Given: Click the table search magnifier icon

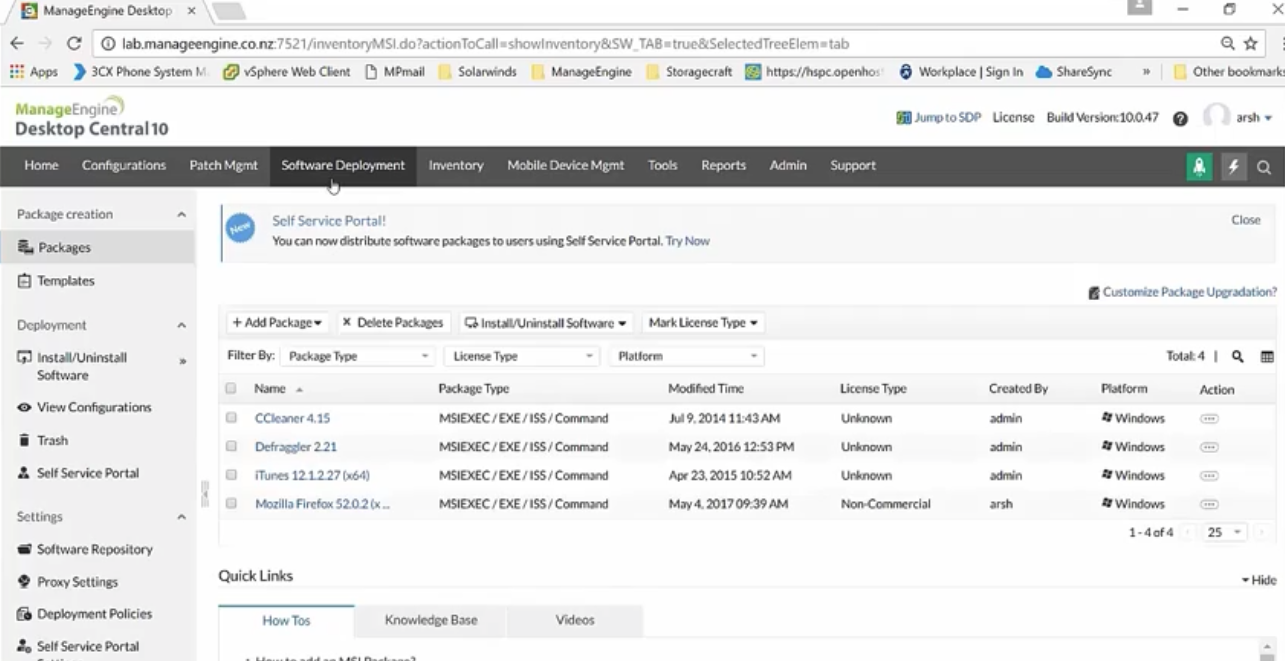Looking at the screenshot, I should pyautogui.click(x=1237, y=356).
